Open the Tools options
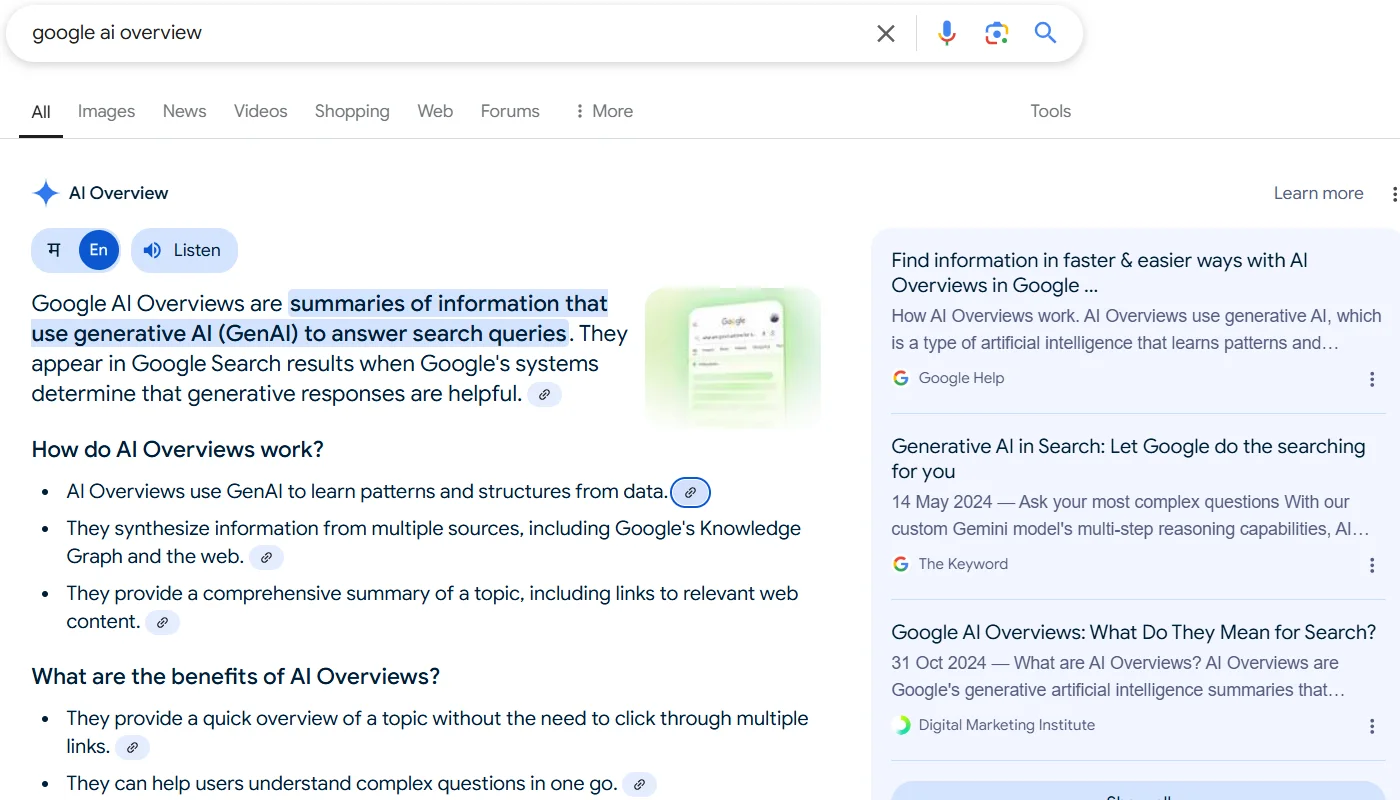This screenshot has height=800, width=1400. pyautogui.click(x=1051, y=111)
